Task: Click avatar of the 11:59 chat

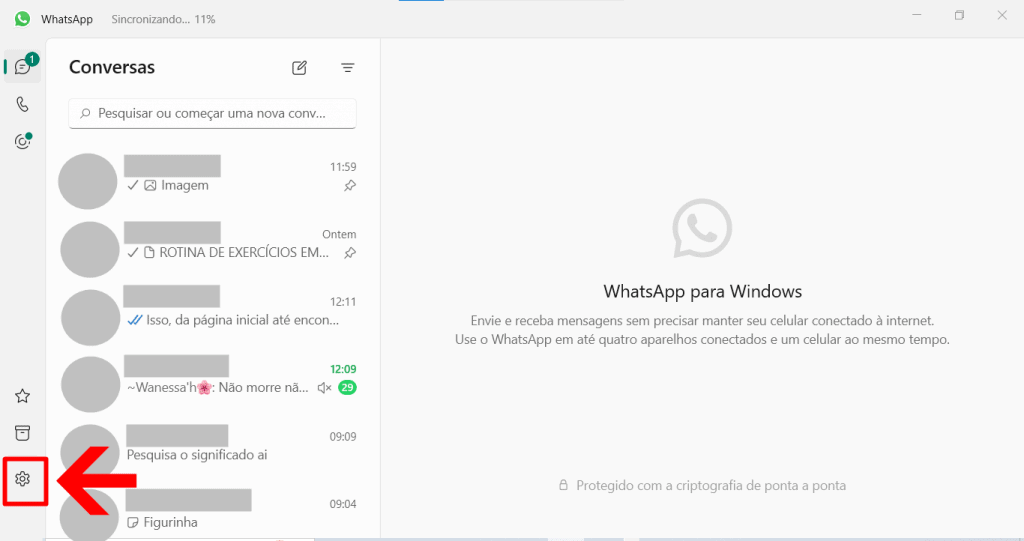Action: coord(88,182)
